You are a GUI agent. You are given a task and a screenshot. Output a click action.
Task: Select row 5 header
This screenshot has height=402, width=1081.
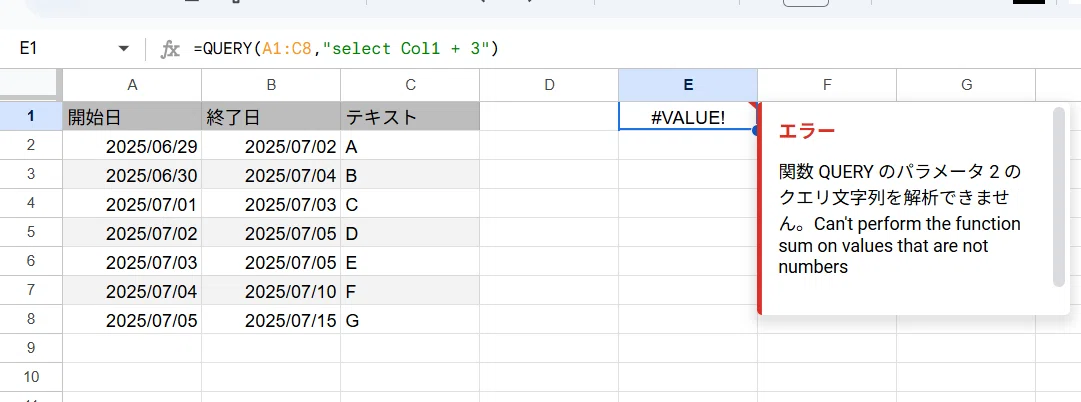click(x=31, y=233)
